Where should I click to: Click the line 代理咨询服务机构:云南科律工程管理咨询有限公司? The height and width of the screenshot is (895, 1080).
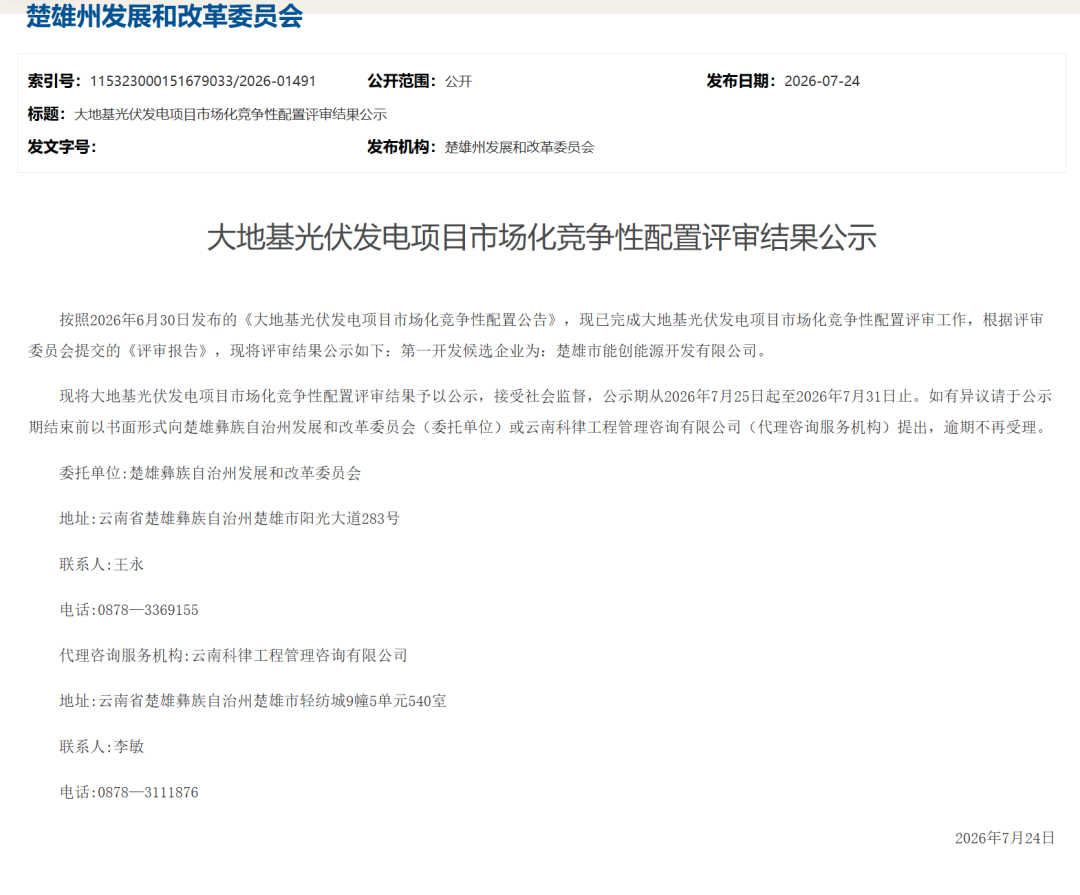(233, 655)
